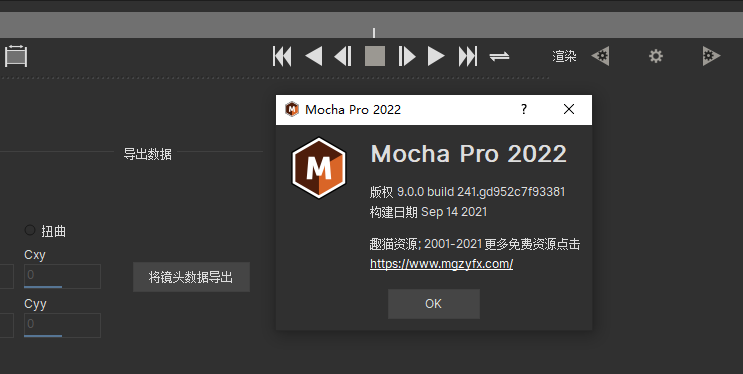Step forward one frame

pos(407,56)
